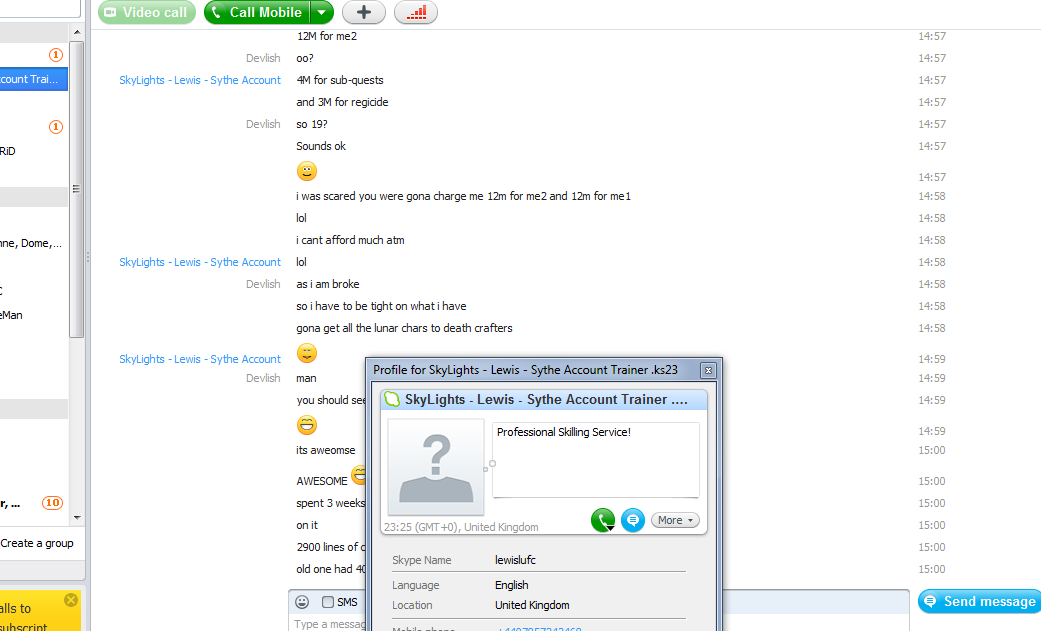This screenshot has width=1041, height=631.
Task: Click the wink emoticon from SkyLights
Action: tap(307, 353)
